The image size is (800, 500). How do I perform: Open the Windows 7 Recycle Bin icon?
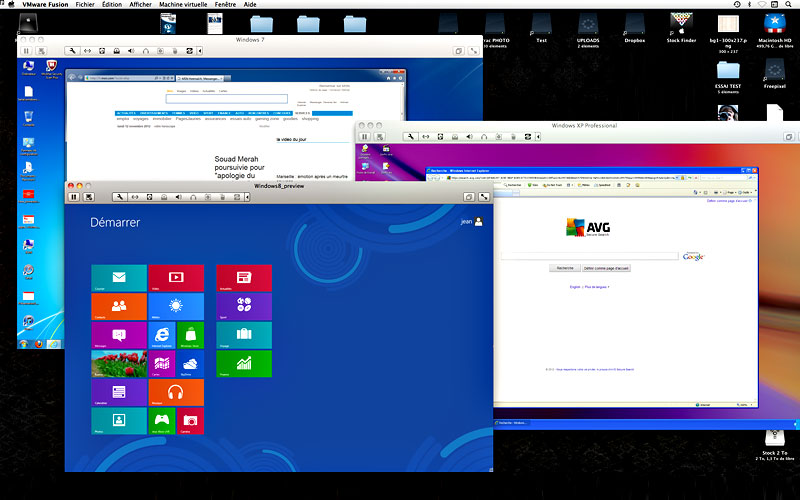coord(29,118)
